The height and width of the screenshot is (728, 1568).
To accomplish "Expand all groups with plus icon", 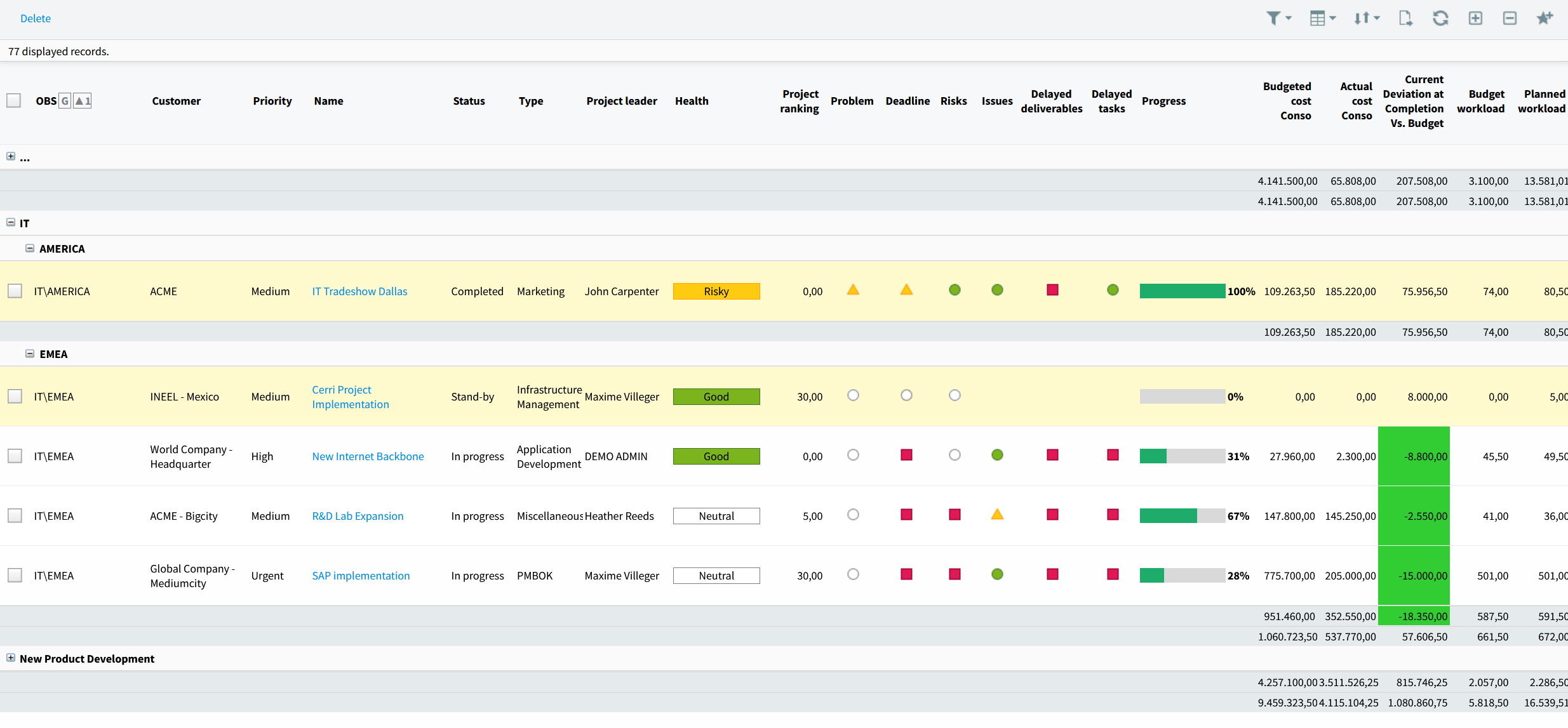I will point(1475,18).
